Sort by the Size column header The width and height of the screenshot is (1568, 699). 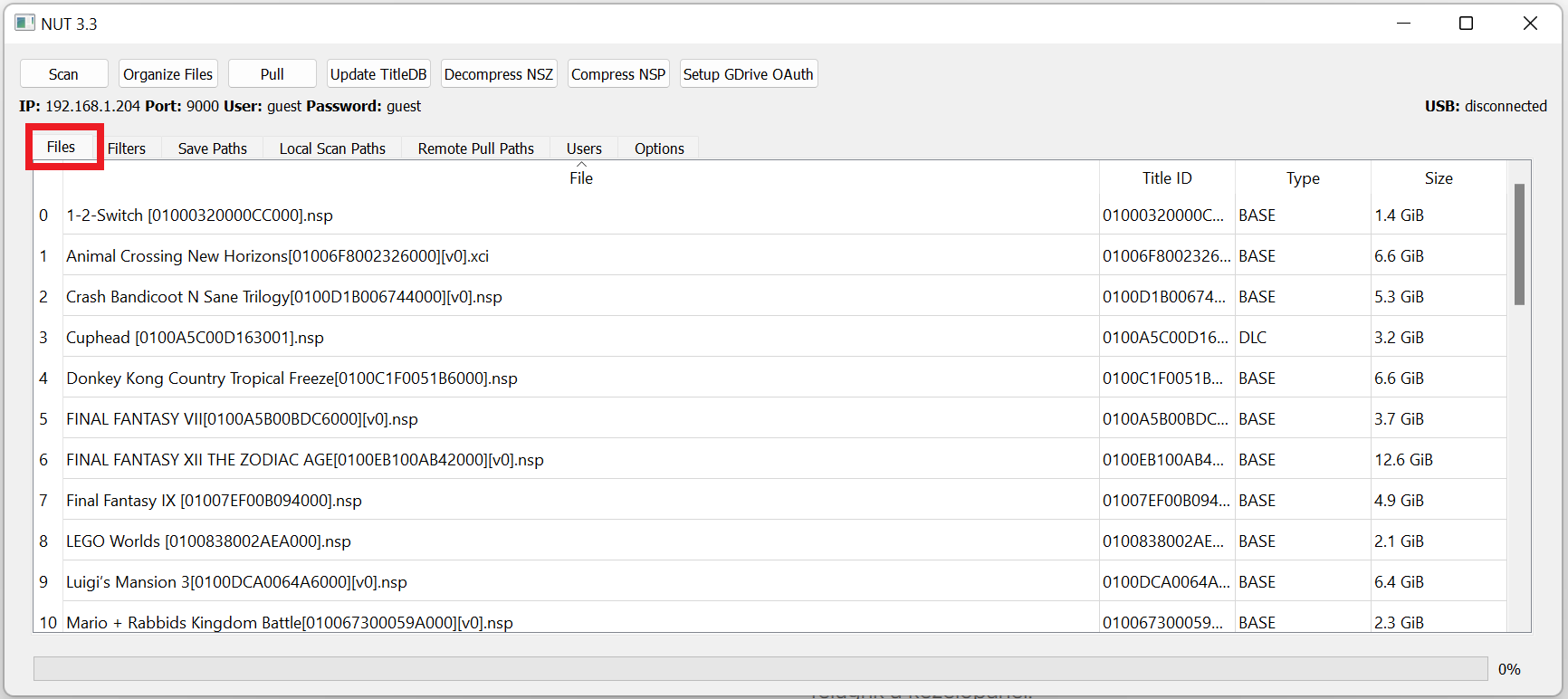(x=1439, y=178)
